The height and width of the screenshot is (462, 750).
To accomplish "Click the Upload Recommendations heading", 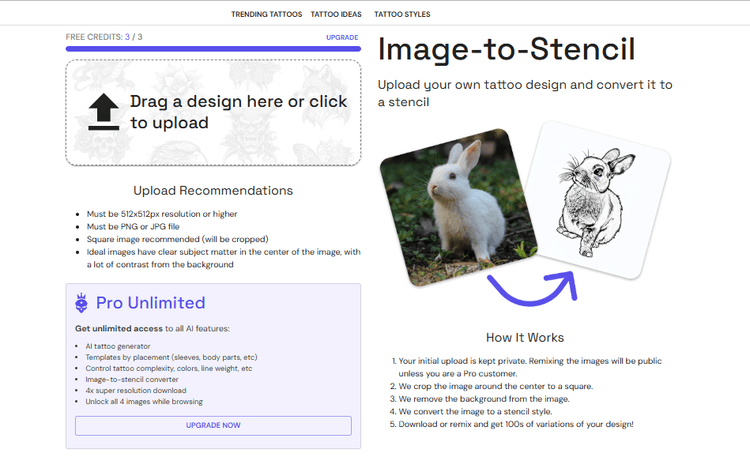I will tap(213, 190).
